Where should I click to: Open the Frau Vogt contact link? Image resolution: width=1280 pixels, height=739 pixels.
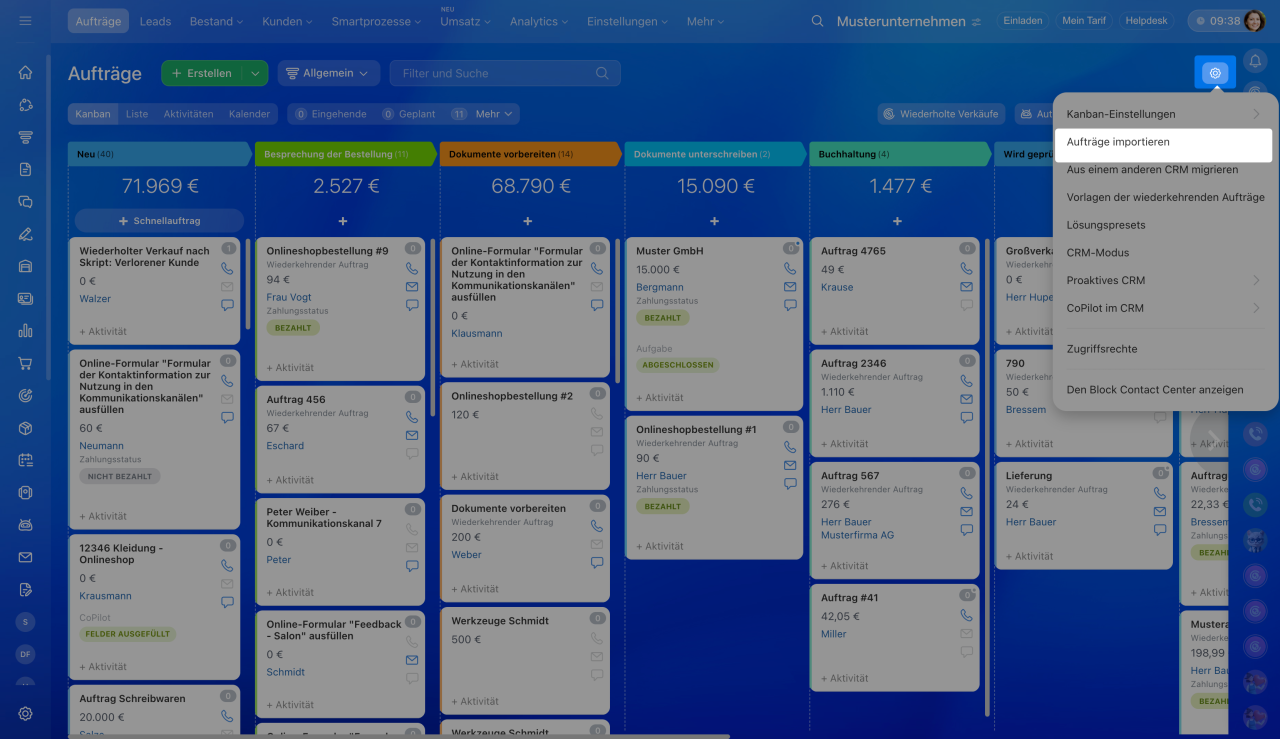(289, 298)
